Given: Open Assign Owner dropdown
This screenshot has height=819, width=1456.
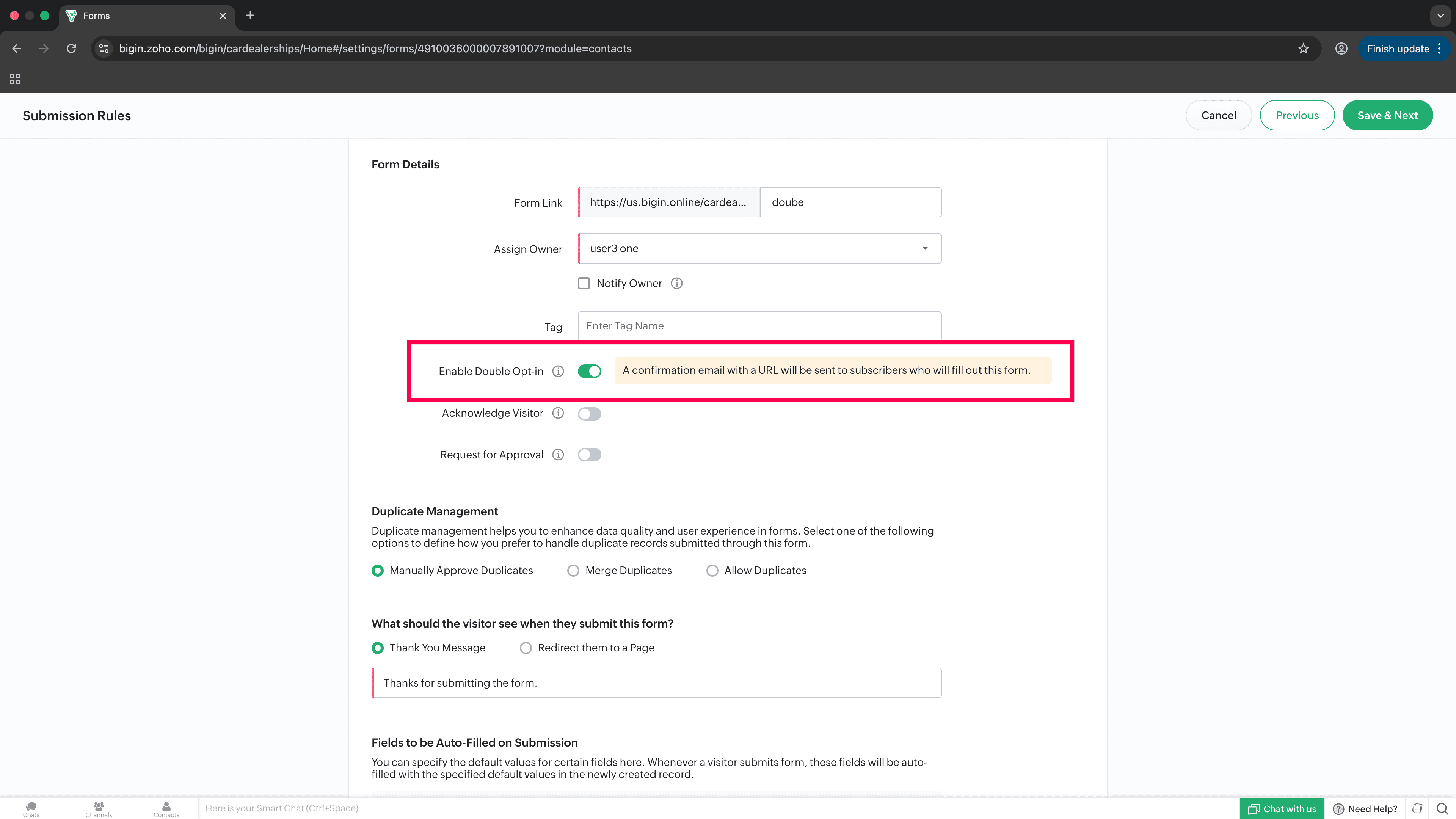Looking at the screenshot, I should click(759, 249).
